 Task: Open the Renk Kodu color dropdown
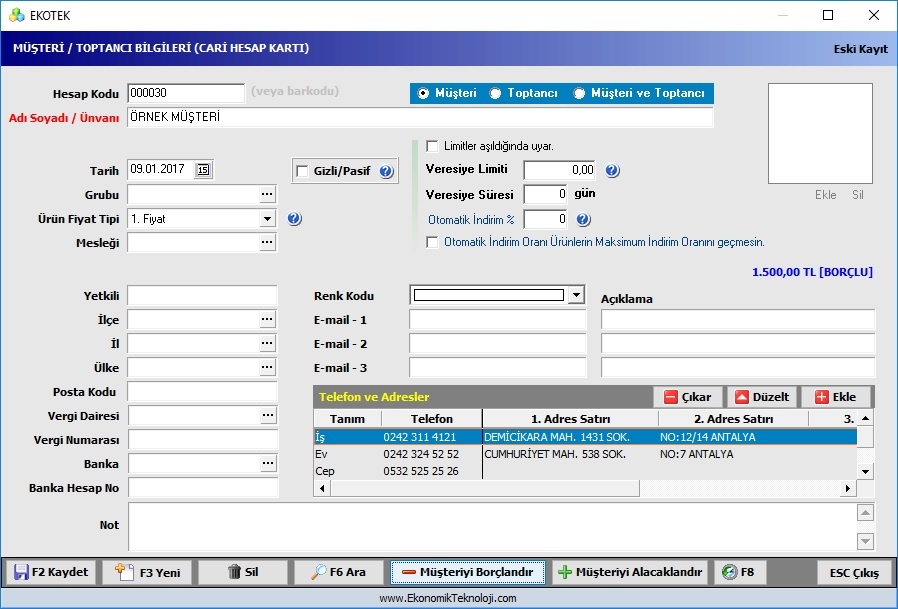pyautogui.click(x=576, y=295)
